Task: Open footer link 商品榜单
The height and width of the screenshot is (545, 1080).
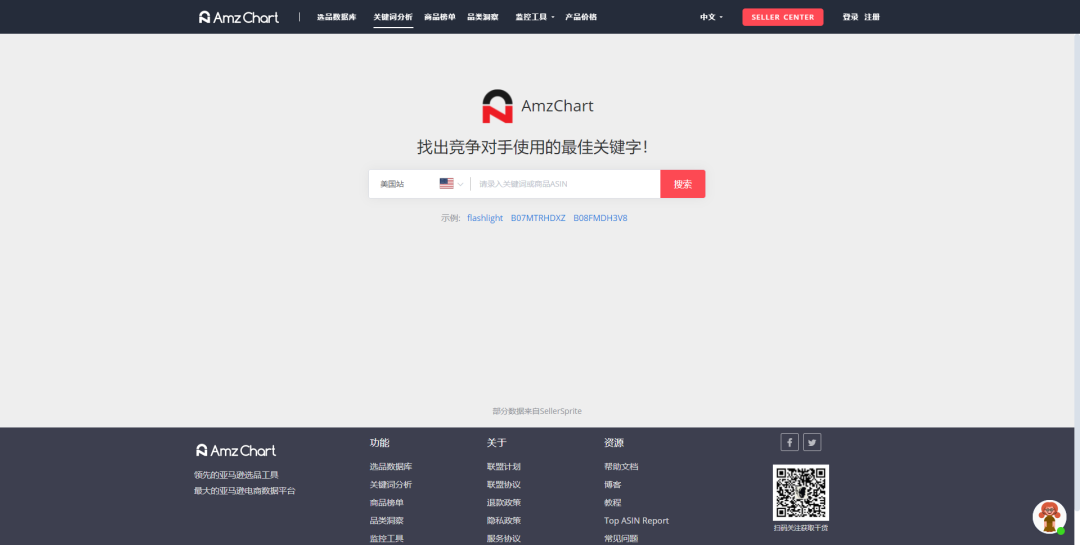Action: click(386, 502)
